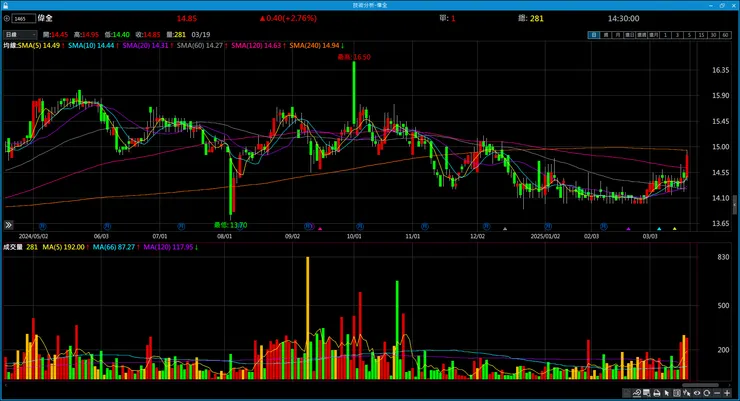Click the cyan triangle marker after 03/03

tap(659, 229)
